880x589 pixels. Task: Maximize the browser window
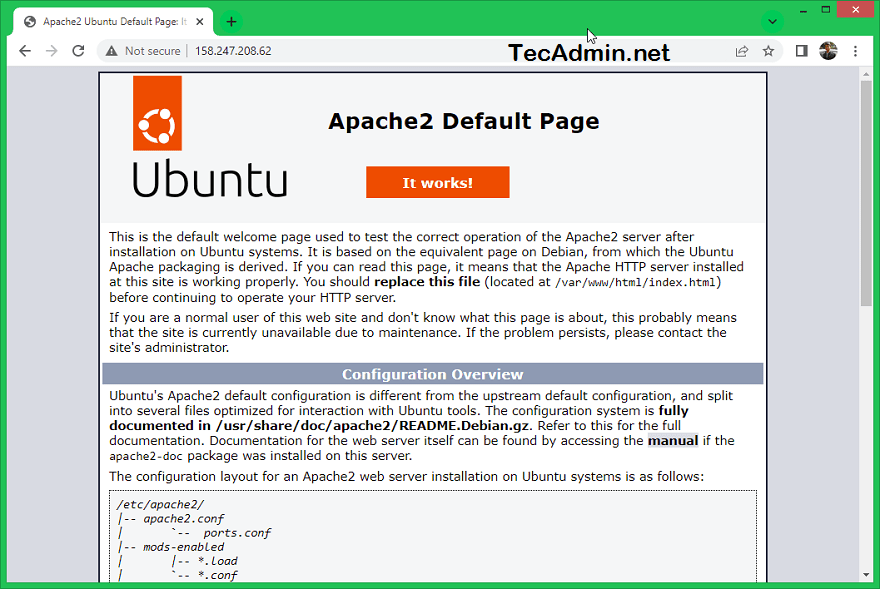tap(826, 10)
